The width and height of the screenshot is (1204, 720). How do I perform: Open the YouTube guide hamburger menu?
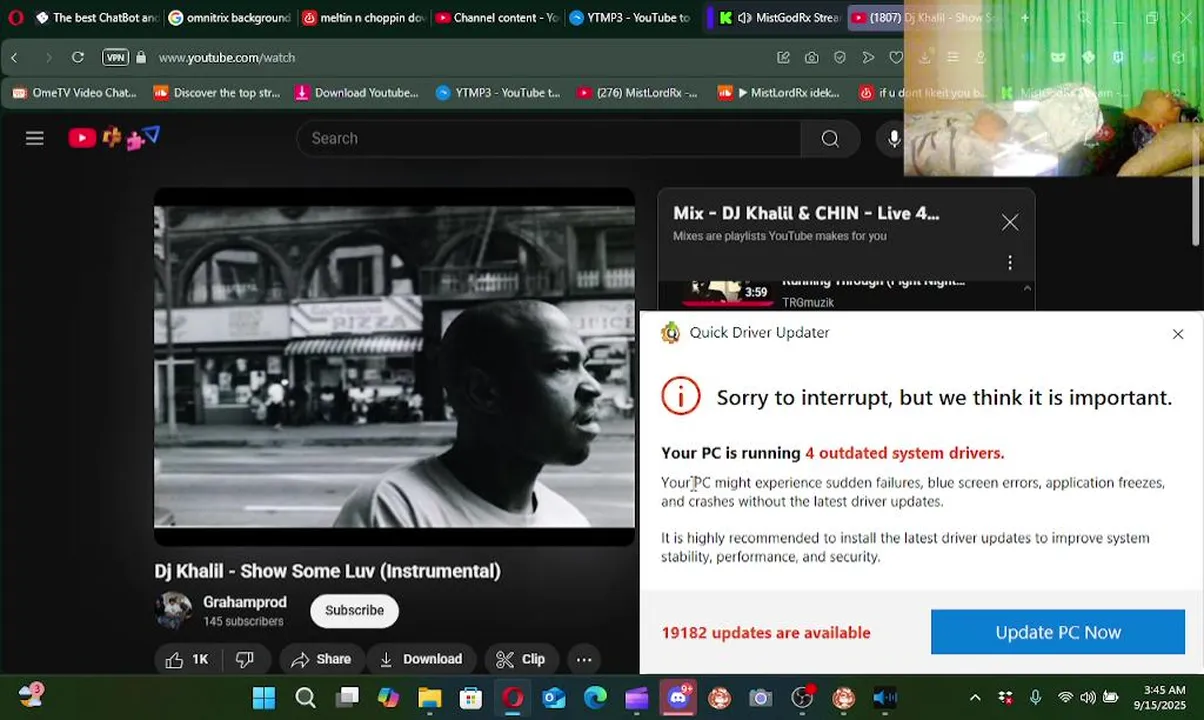pos(35,138)
